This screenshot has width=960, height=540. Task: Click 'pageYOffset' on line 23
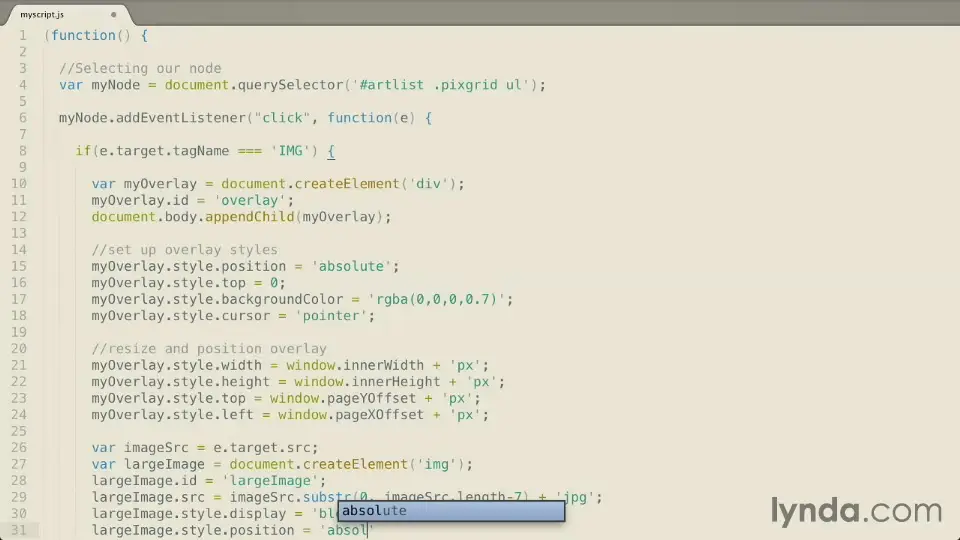(x=372, y=399)
